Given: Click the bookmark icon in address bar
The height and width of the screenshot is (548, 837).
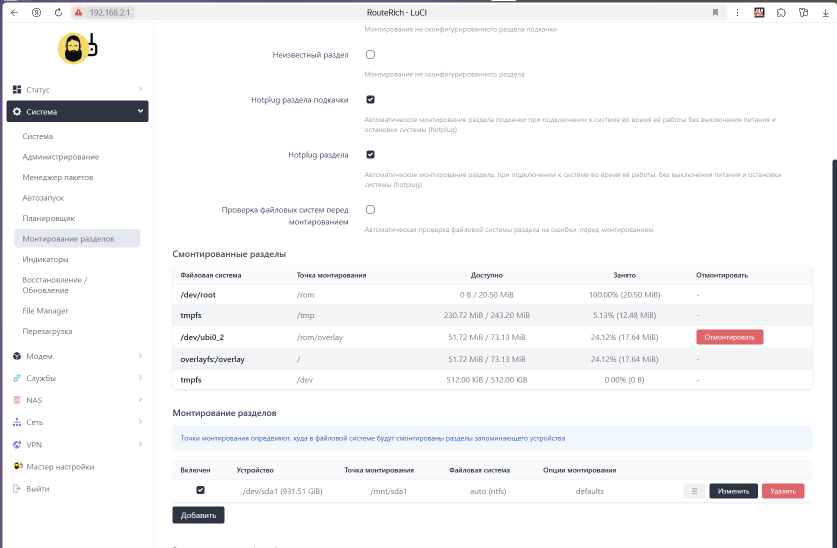Looking at the screenshot, I should [x=715, y=13].
